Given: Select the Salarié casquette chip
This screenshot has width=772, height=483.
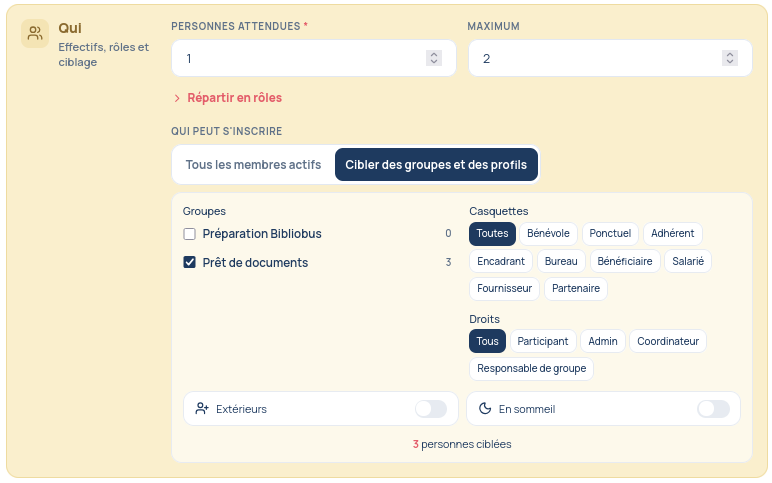Looking at the screenshot, I should click(x=688, y=261).
